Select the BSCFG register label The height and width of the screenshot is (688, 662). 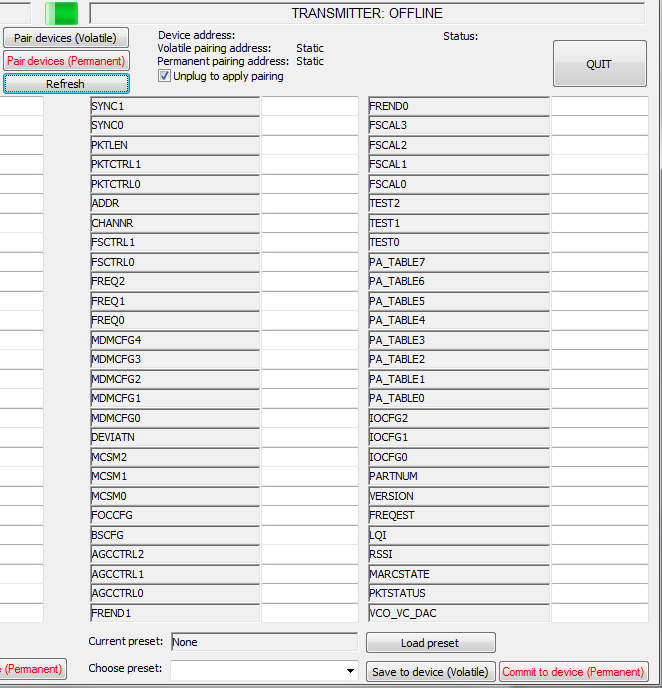pyautogui.click(x=175, y=535)
